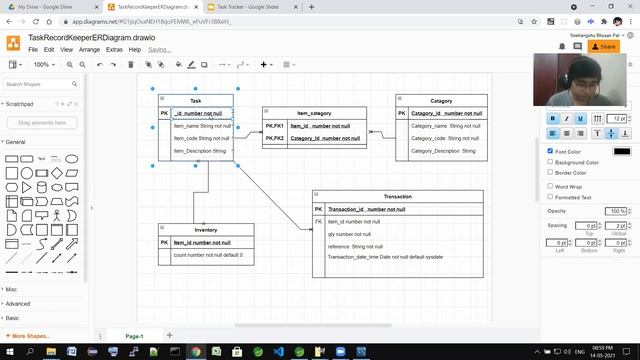Image resolution: width=640 pixels, height=360 pixels.
Task: Click the black font color swatch
Action: point(622,151)
